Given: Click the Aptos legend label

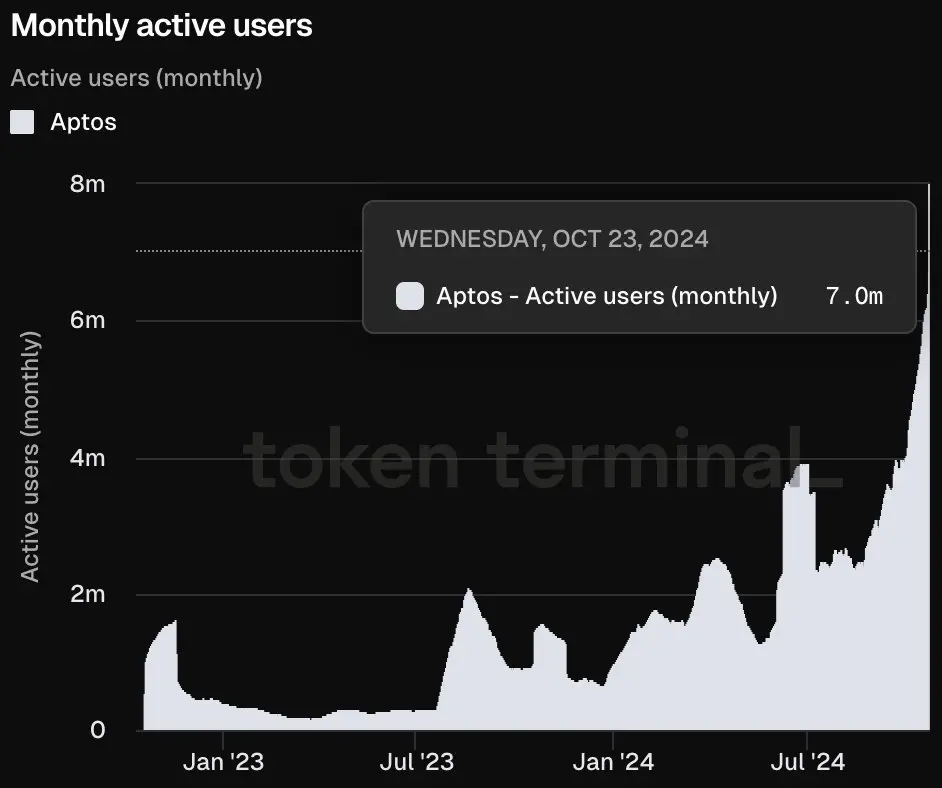Looking at the screenshot, I should pos(83,122).
